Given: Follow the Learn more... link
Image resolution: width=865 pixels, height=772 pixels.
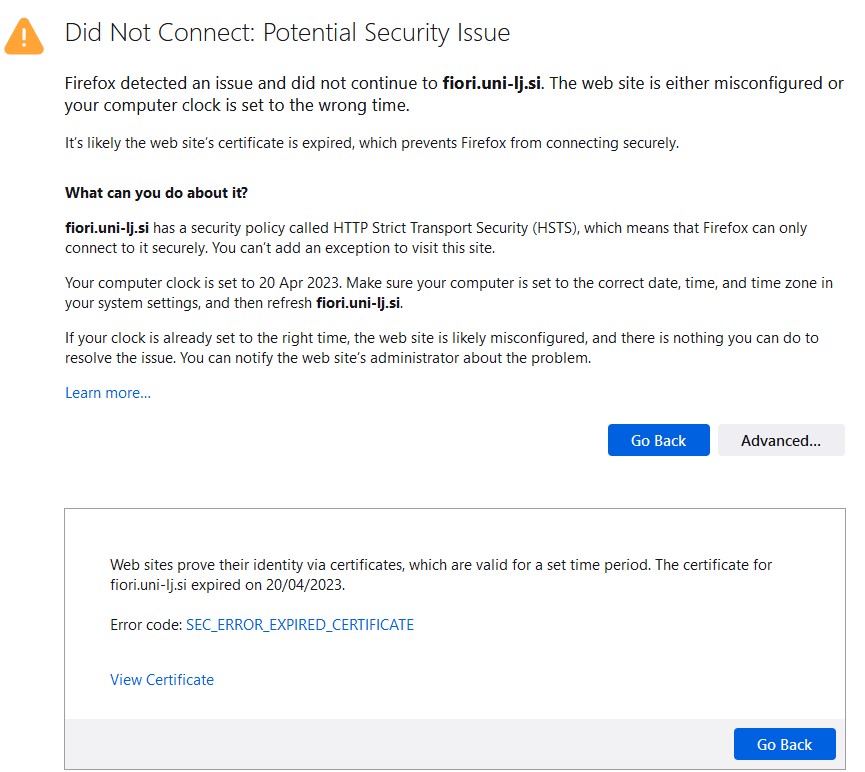Looking at the screenshot, I should tap(108, 392).
